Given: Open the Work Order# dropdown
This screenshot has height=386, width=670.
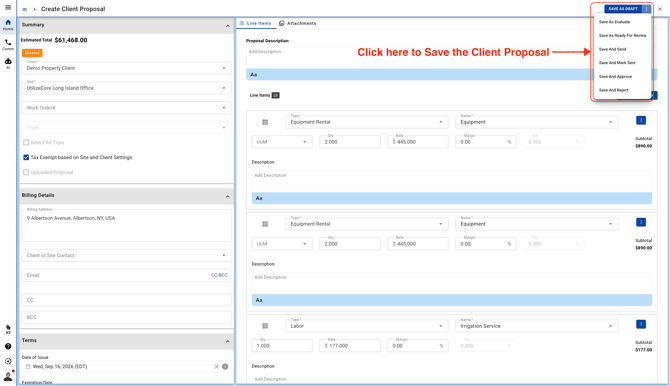Looking at the screenshot, I should point(126,108).
